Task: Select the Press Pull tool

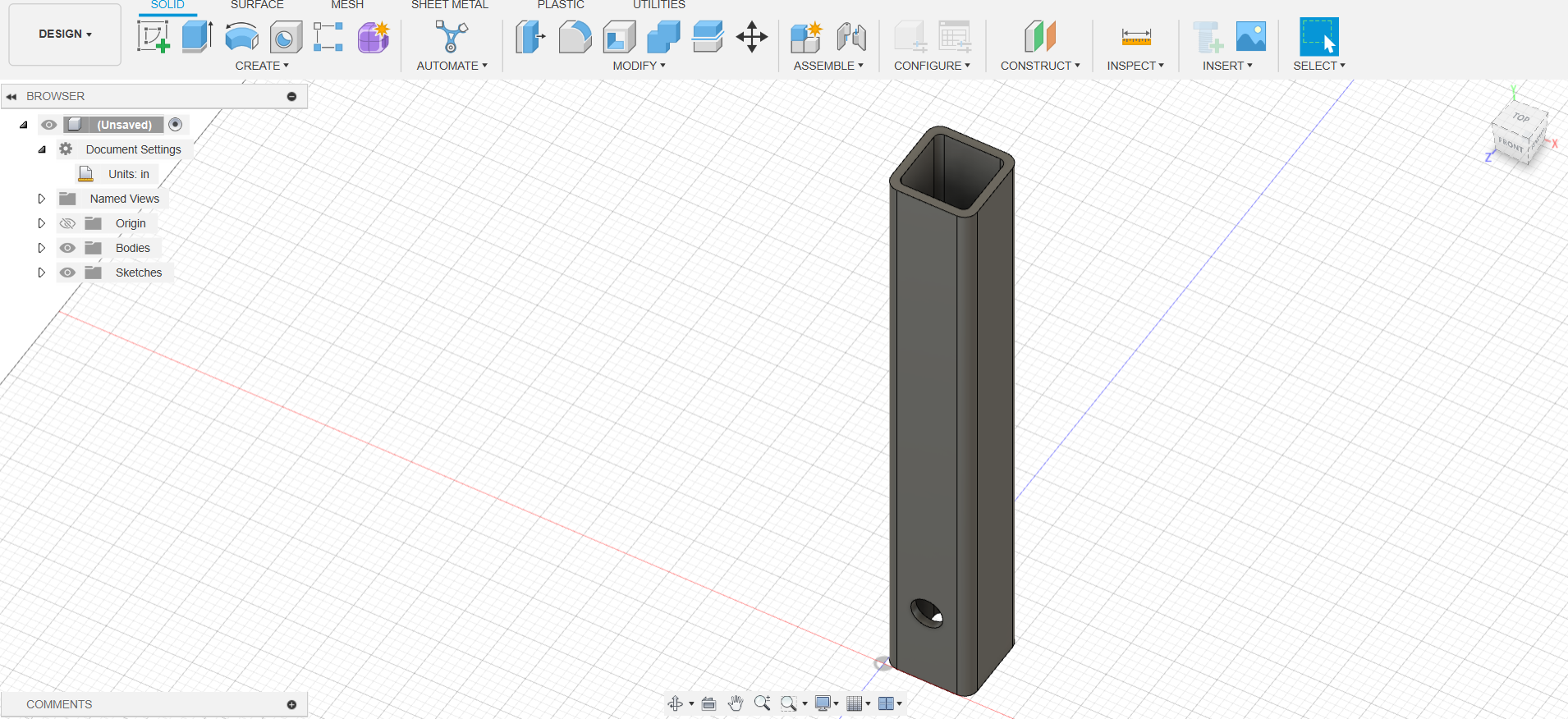Action: 530,37
